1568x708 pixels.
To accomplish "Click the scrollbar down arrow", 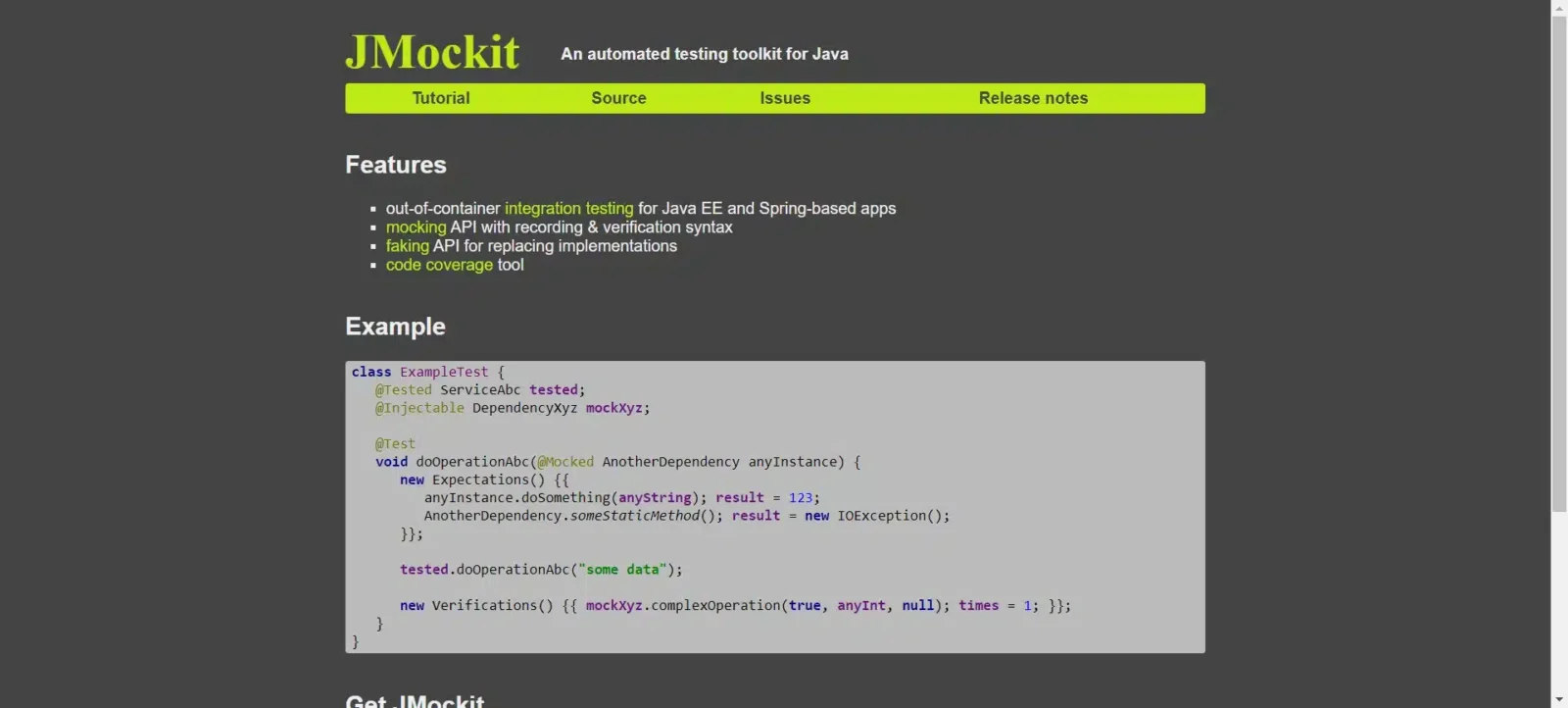I will click(x=1559, y=699).
